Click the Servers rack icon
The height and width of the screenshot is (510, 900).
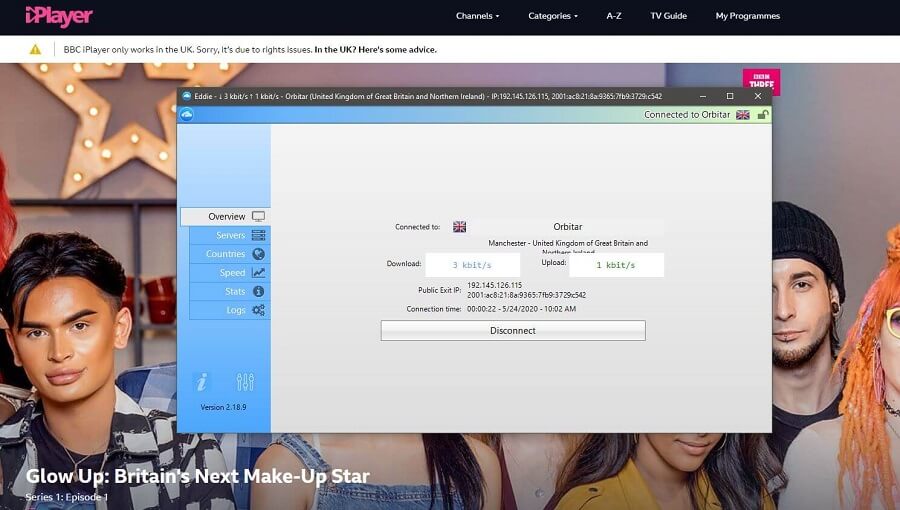point(258,235)
